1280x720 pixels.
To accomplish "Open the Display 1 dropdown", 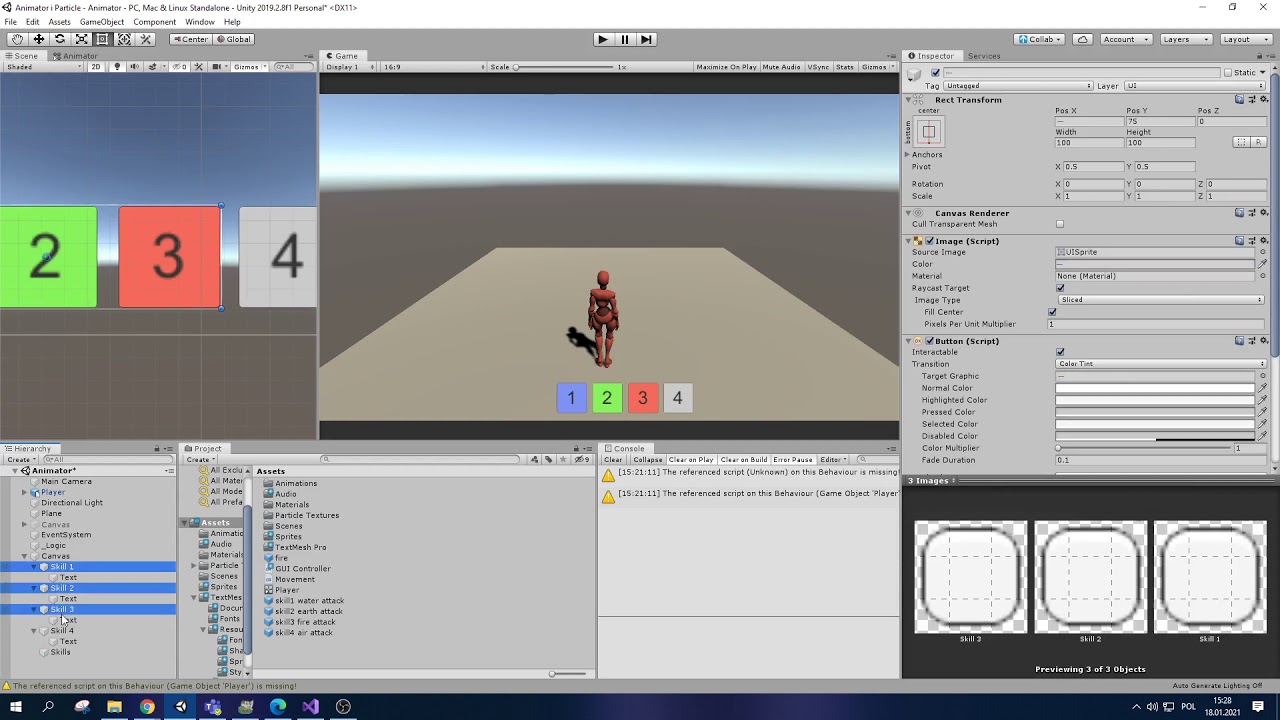I will pyautogui.click(x=350, y=67).
